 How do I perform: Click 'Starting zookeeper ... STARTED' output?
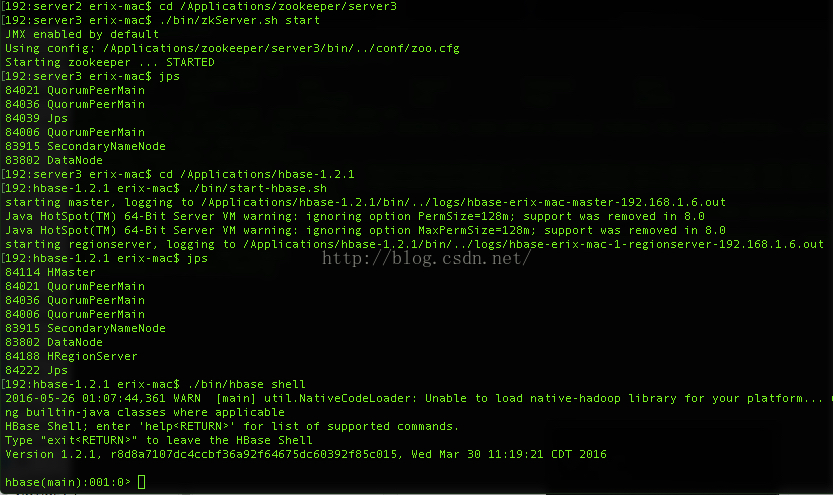(x=110, y=62)
